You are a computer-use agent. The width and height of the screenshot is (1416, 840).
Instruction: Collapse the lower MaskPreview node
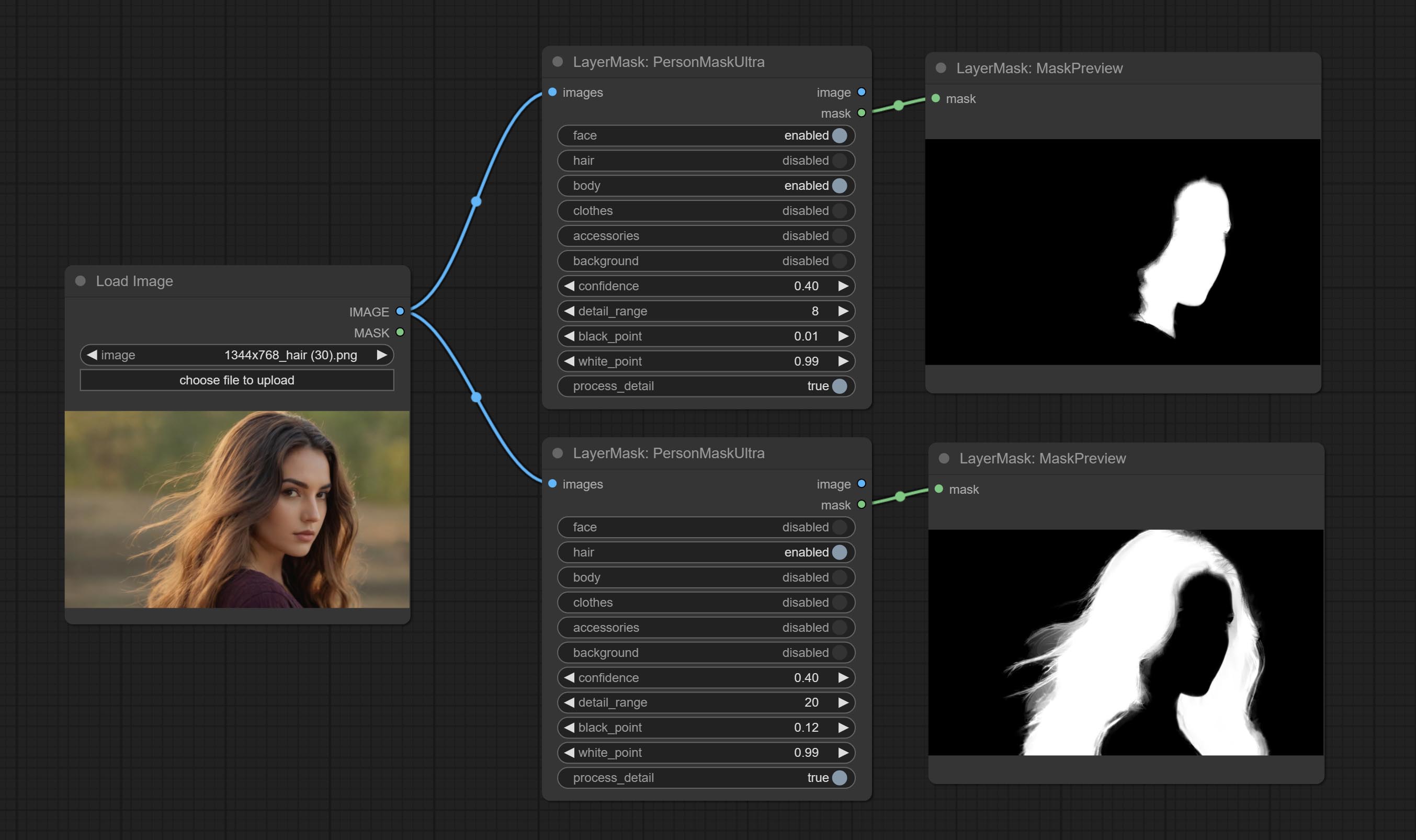point(944,458)
